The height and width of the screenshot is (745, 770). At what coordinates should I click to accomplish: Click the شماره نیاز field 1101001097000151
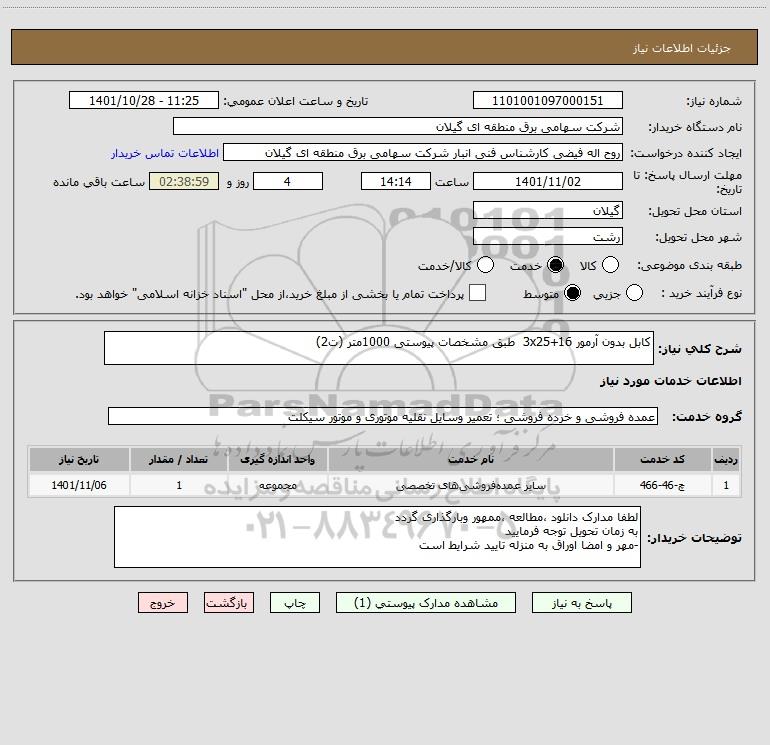[548, 101]
